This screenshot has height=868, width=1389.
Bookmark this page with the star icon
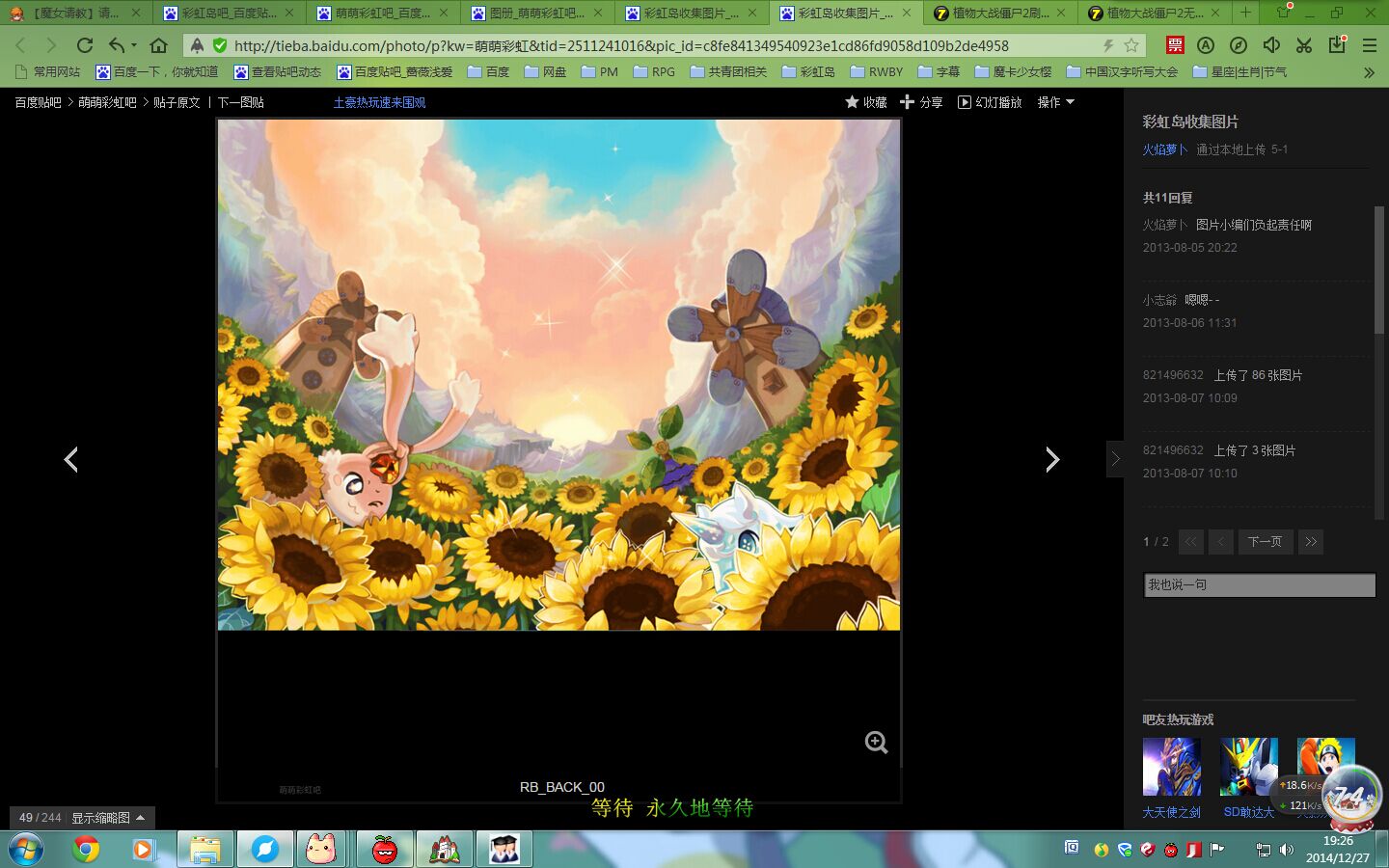pos(1131,45)
